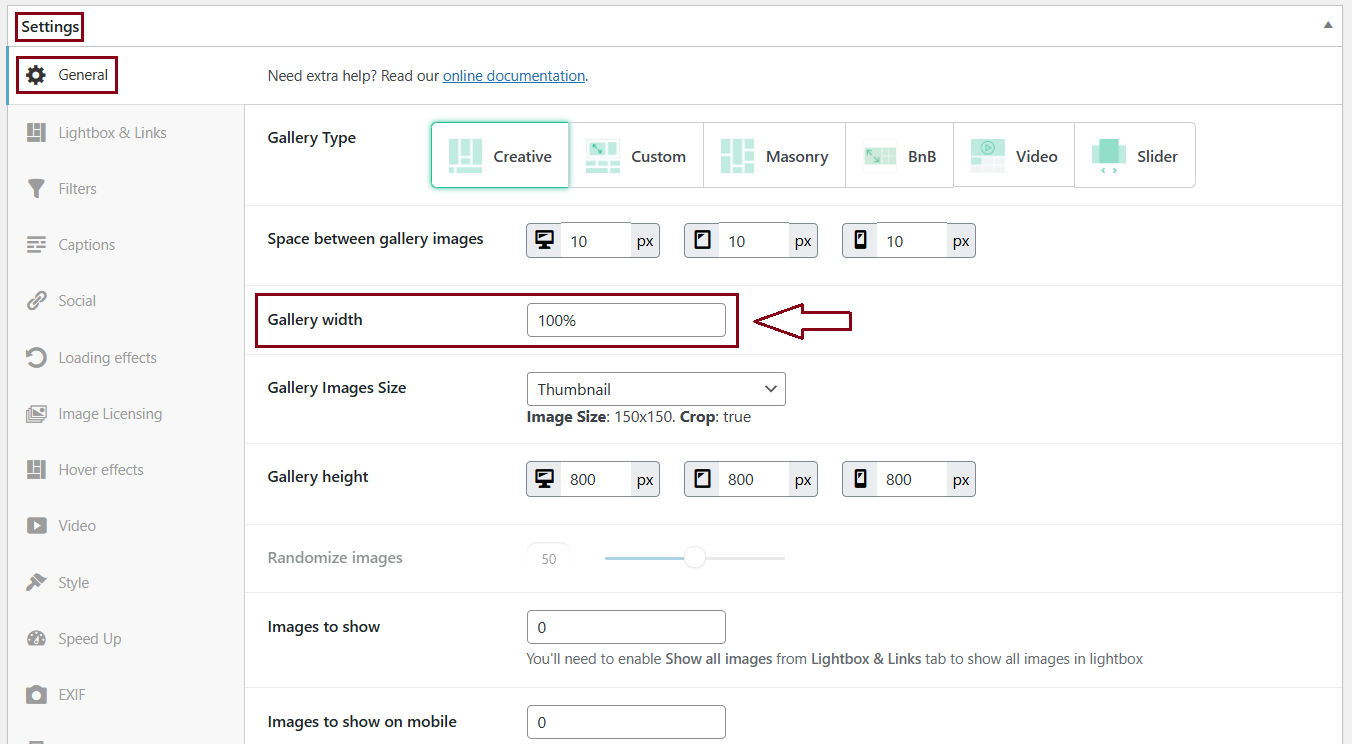This screenshot has width=1352, height=744.
Task: Click the Social link icon in sidebar
Action: click(x=37, y=301)
